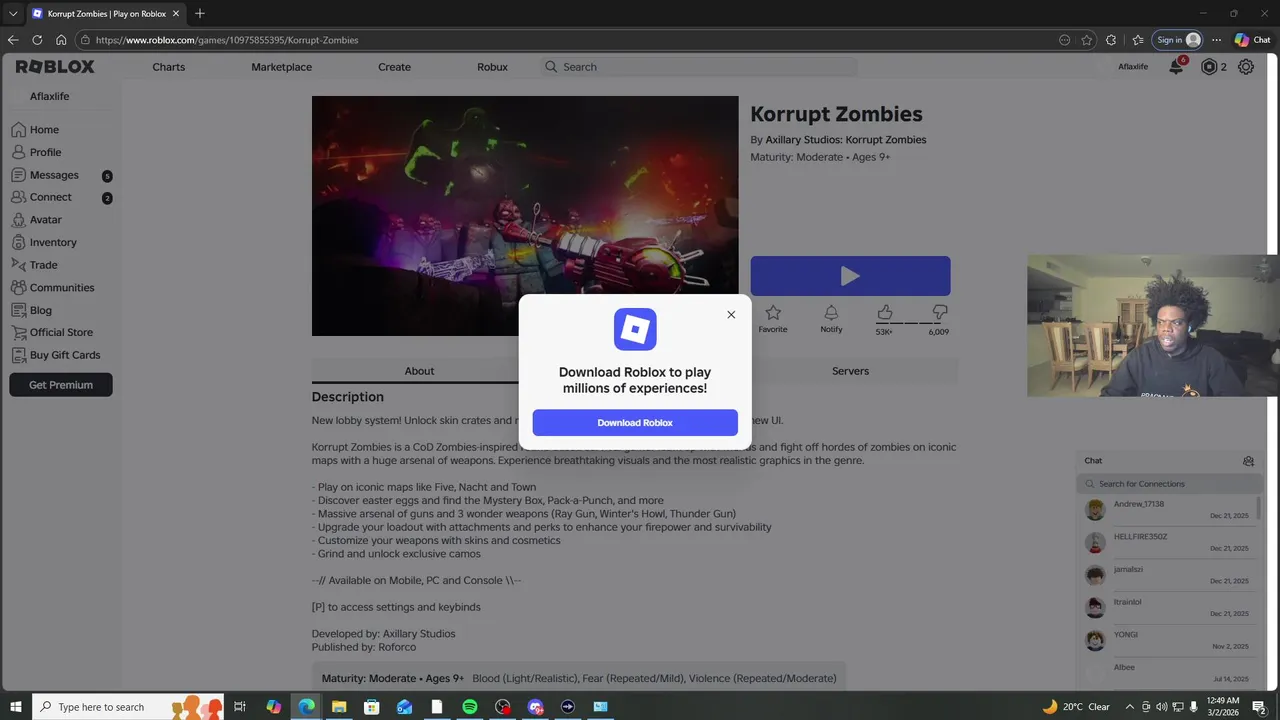Click the Roblox logo in the popup

(635, 329)
